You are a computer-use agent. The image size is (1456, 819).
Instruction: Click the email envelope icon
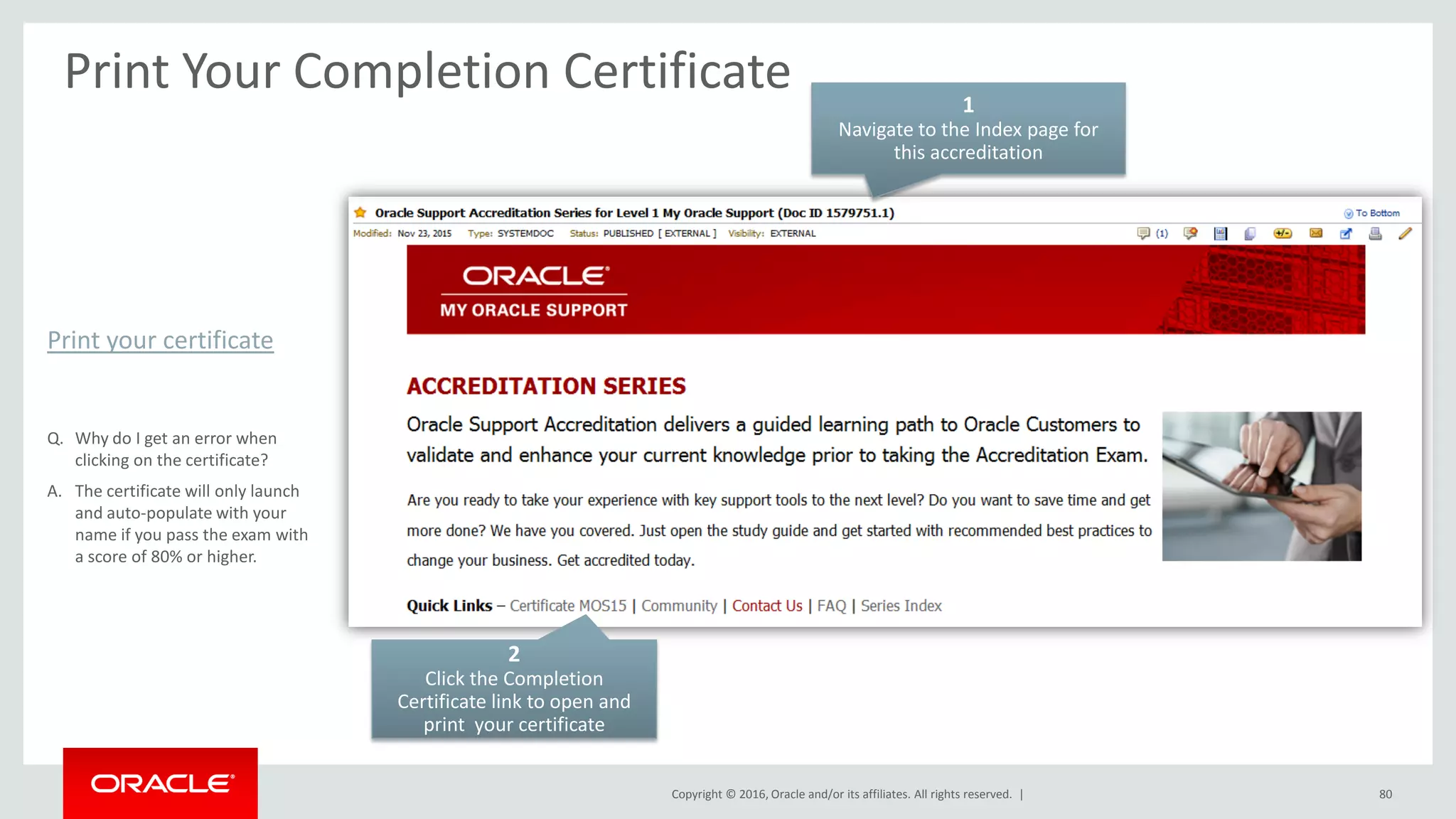point(1316,233)
